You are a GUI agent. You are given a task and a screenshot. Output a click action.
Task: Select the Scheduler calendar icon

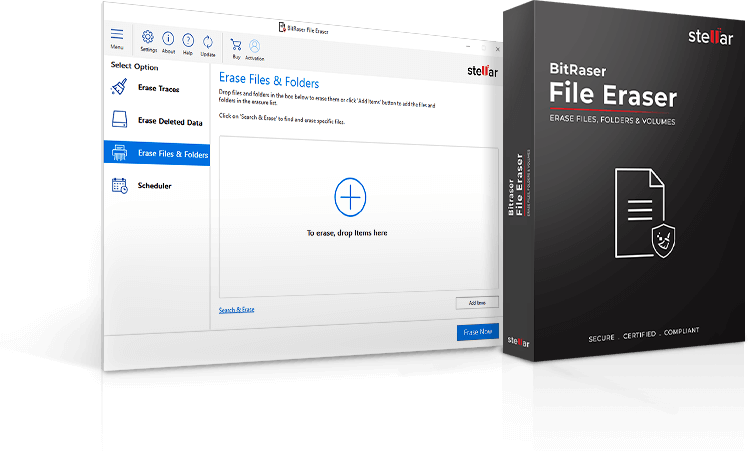[x=119, y=185]
